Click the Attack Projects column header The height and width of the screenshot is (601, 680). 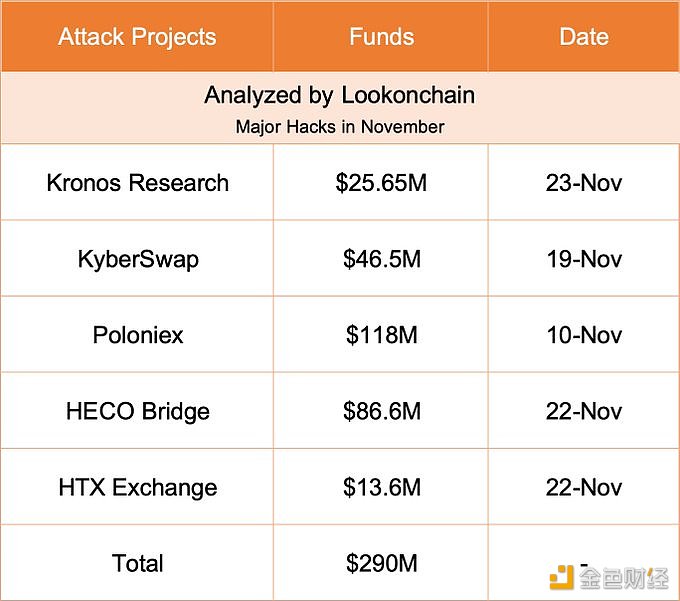click(137, 36)
